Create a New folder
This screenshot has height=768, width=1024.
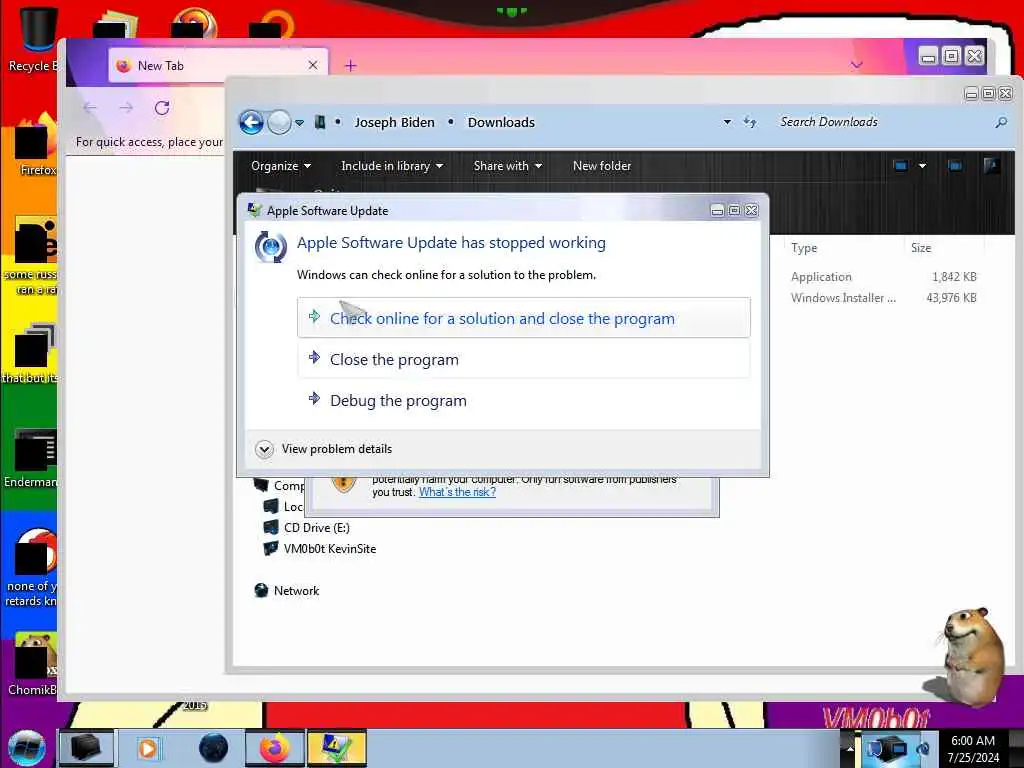[602, 166]
